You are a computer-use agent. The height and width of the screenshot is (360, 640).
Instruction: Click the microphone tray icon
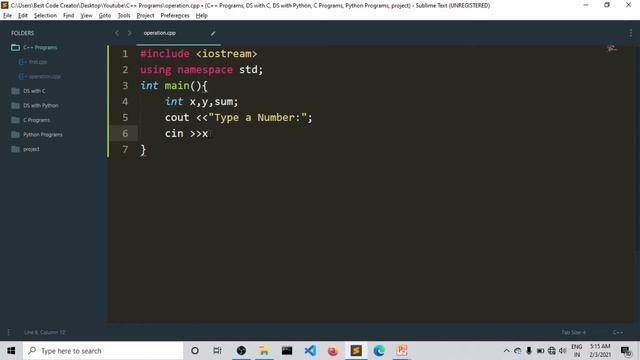tap(529, 351)
